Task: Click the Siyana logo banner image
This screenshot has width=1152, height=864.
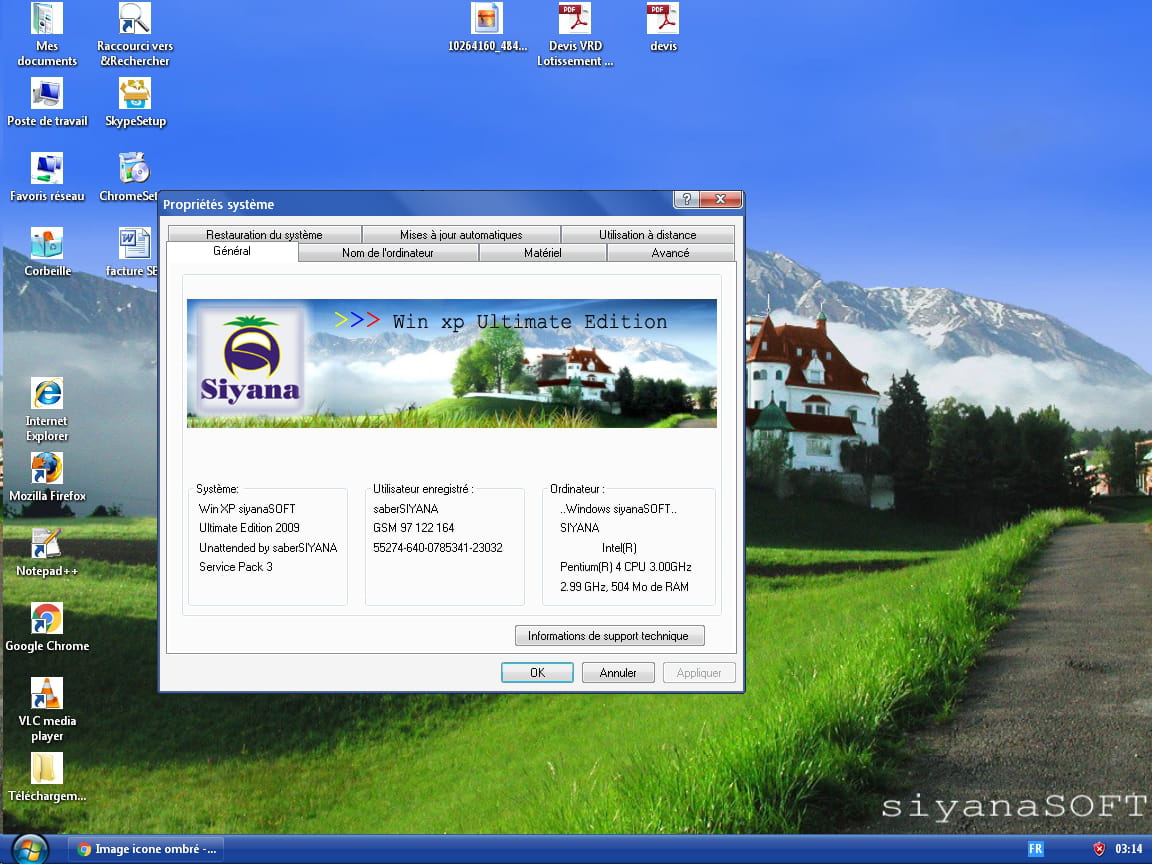Action: point(452,363)
